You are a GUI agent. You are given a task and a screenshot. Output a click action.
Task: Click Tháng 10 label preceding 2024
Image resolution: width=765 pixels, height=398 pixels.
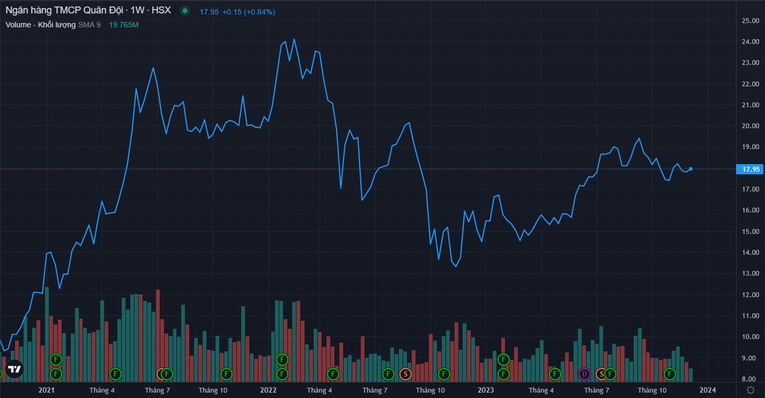coord(652,390)
